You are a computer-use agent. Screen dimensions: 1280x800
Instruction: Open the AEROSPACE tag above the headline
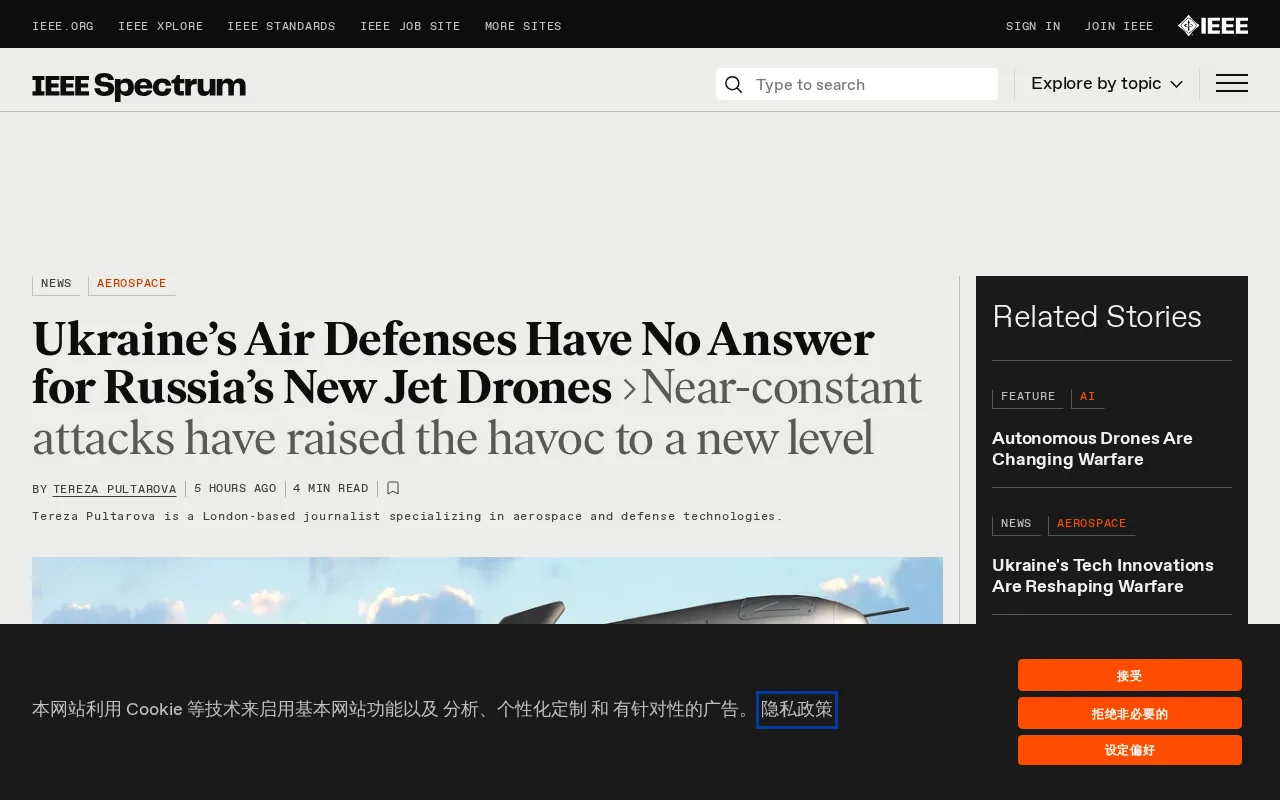point(132,285)
